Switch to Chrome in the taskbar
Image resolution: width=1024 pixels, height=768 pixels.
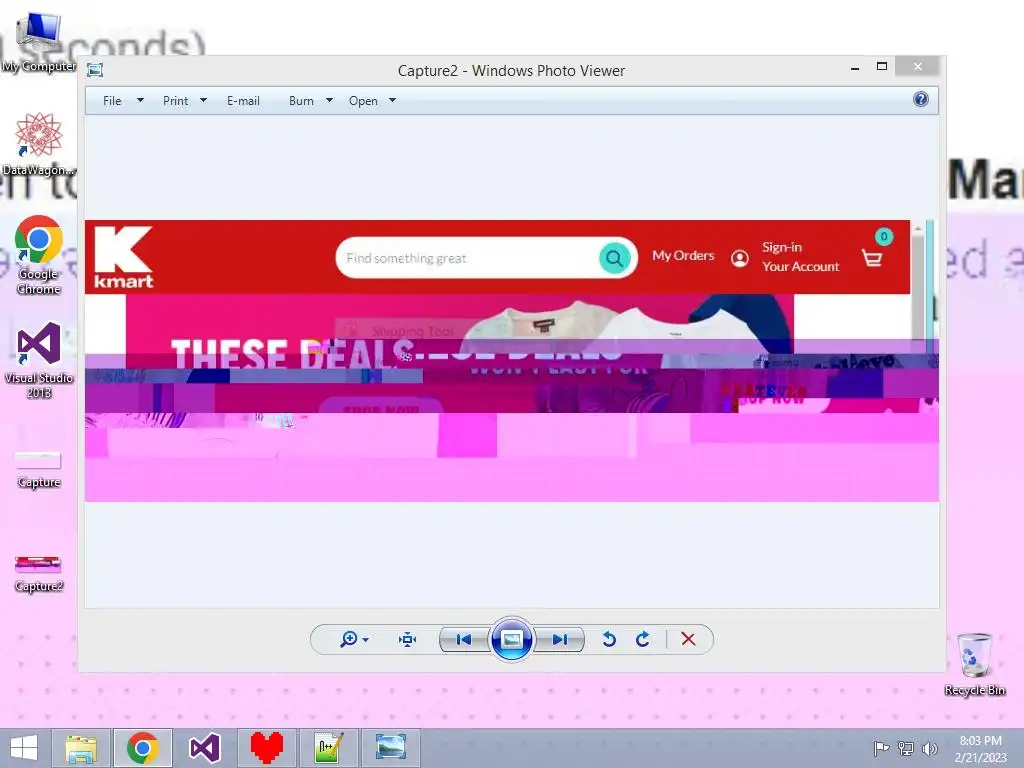[x=143, y=748]
